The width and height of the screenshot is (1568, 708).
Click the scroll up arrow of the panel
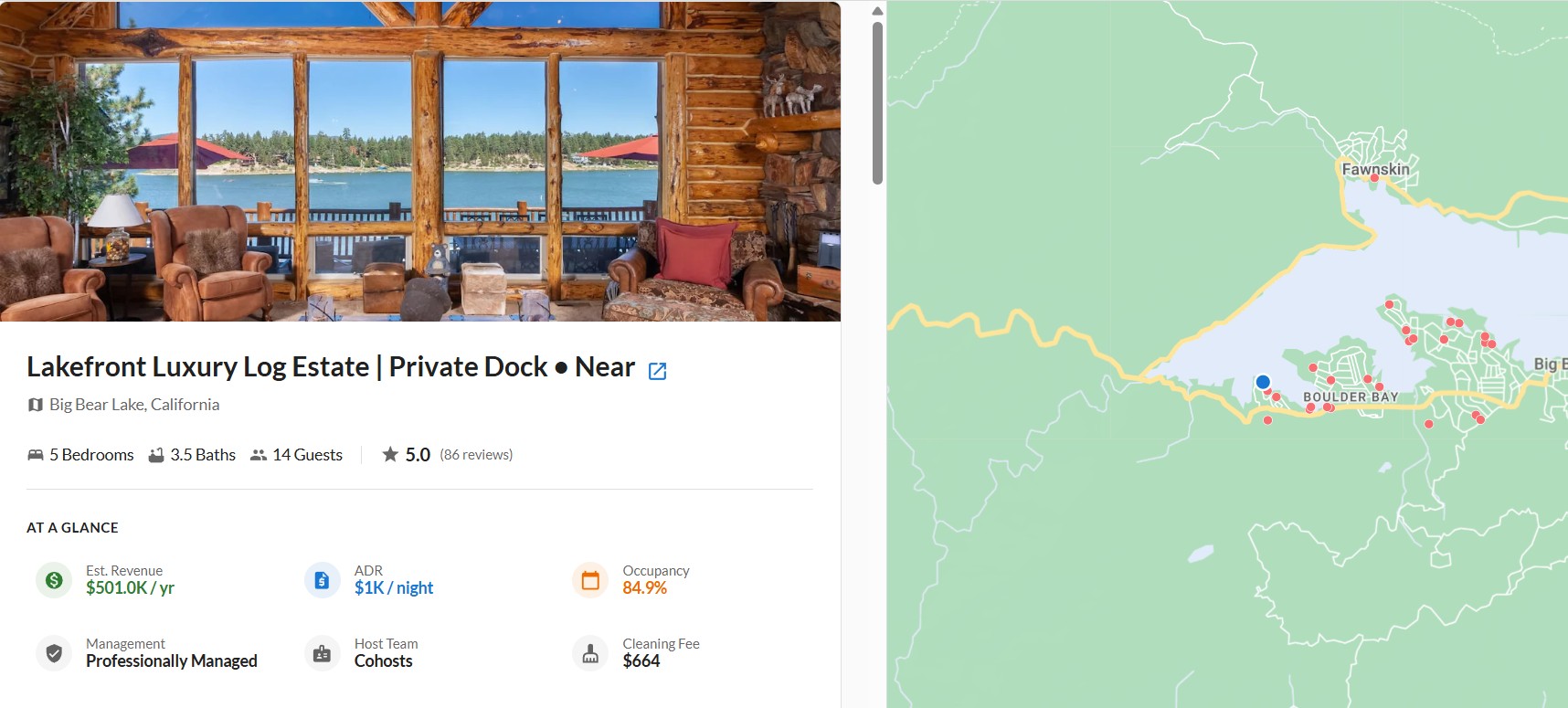click(x=877, y=12)
